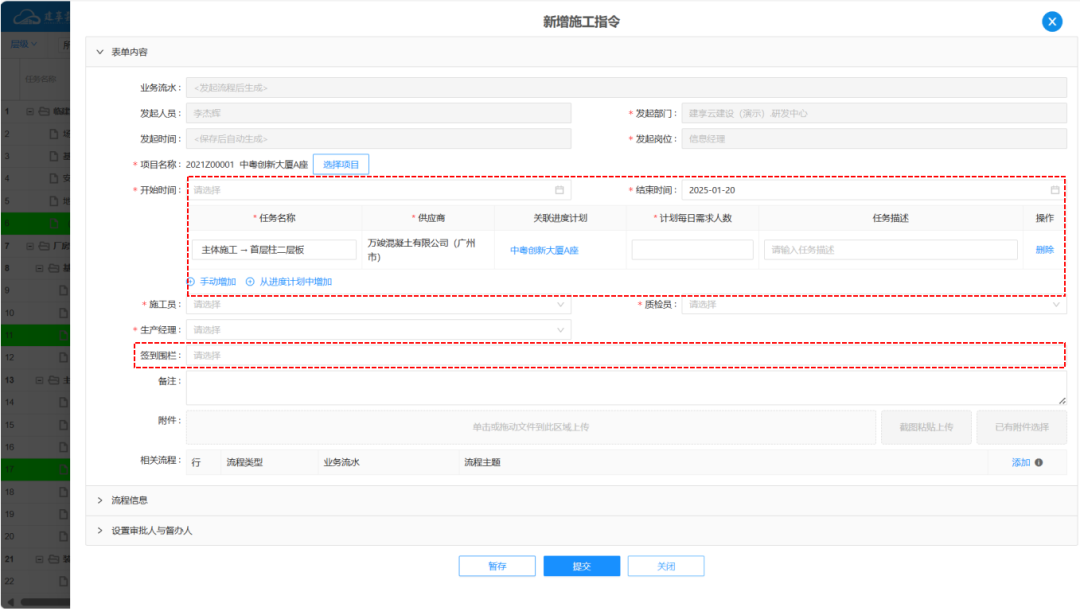Click the 选择项目 button
Viewport: 1080px width, 611px height.
pos(341,164)
